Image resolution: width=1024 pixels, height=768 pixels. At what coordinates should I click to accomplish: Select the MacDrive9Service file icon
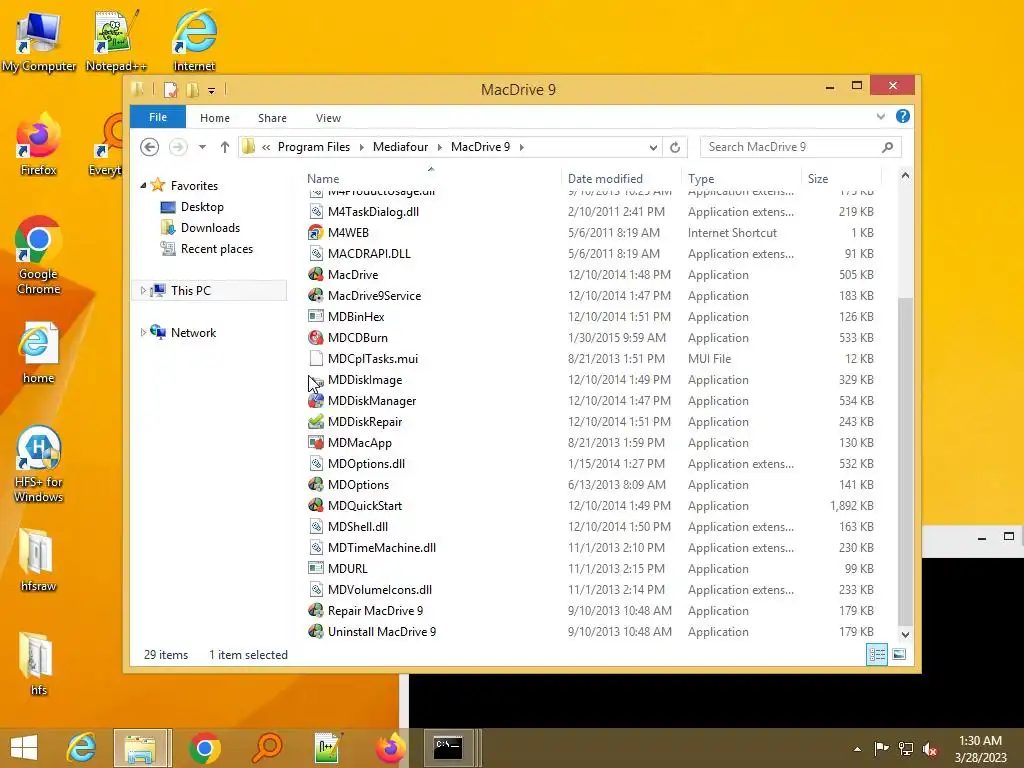tap(315, 295)
